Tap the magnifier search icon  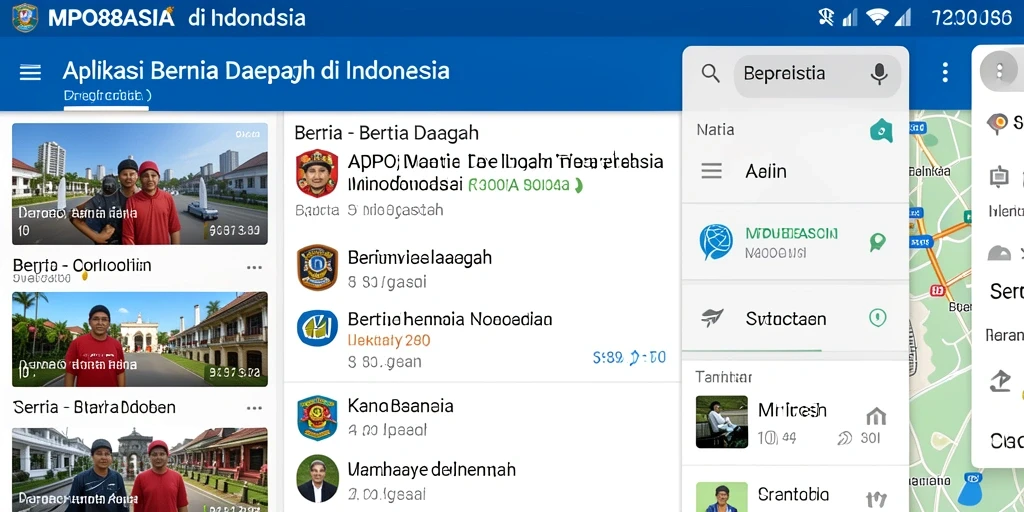point(711,72)
